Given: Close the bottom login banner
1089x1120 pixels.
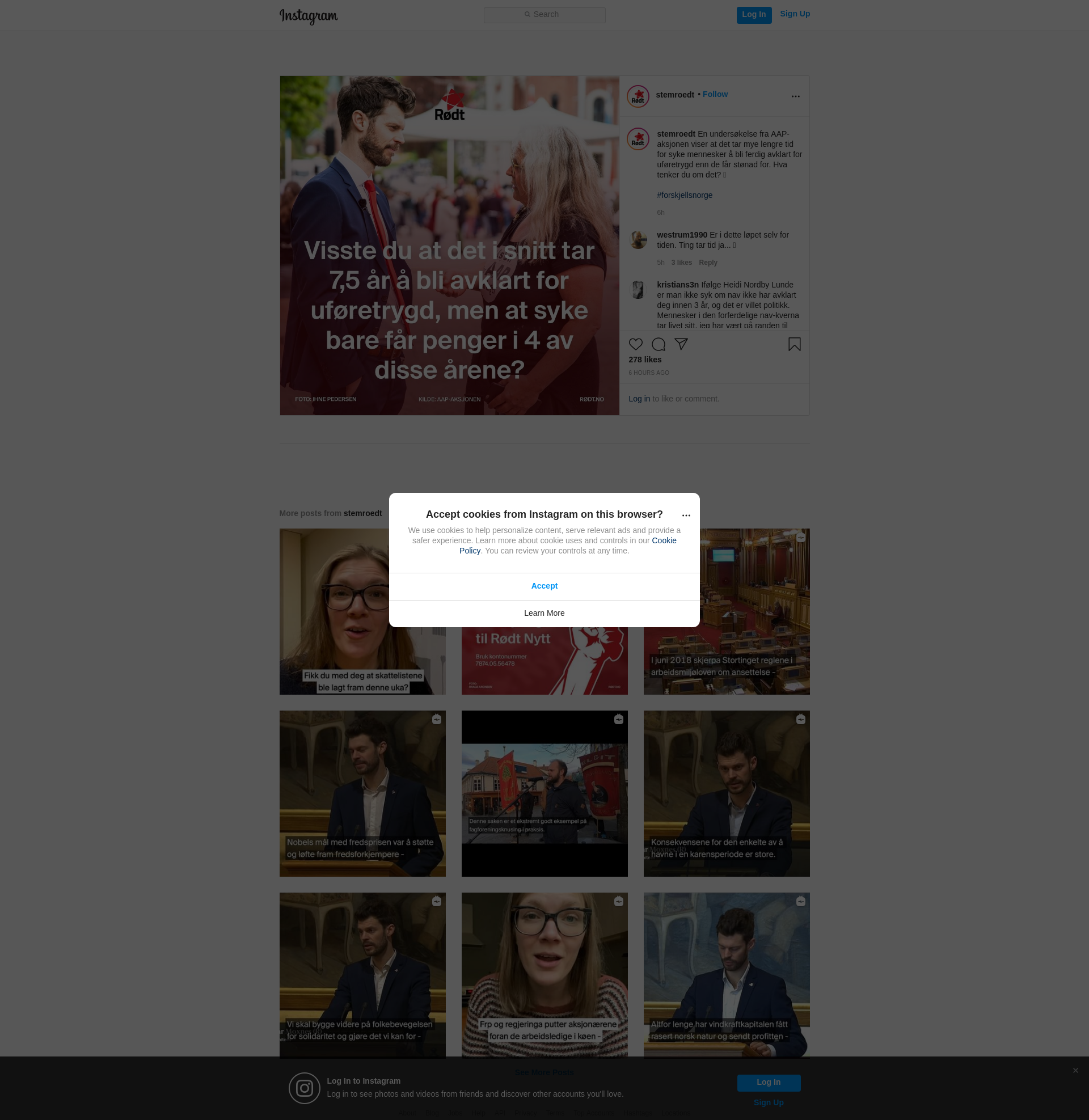Looking at the screenshot, I should pyautogui.click(x=1075, y=1070).
